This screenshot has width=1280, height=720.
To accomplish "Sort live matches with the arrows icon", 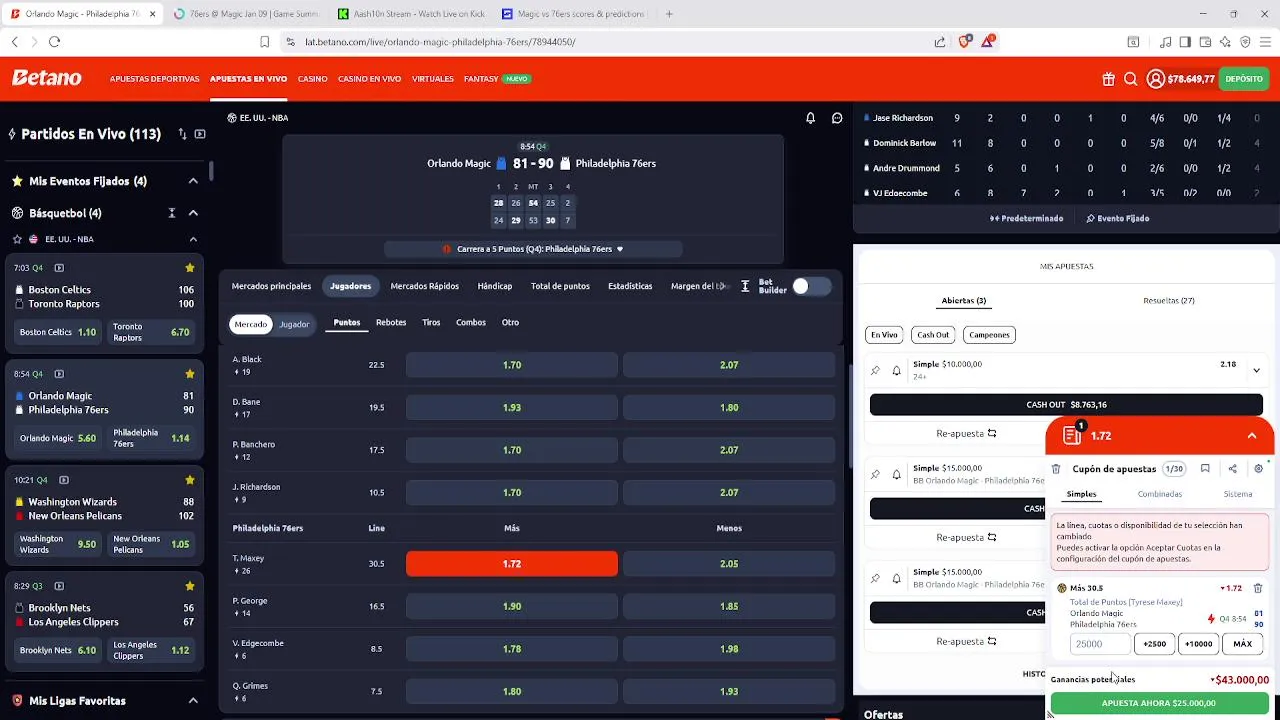I will [x=182, y=134].
